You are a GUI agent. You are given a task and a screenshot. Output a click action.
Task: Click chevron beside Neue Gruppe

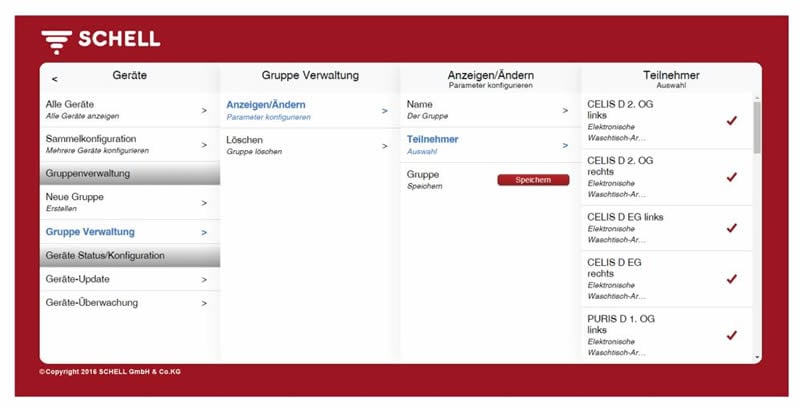[204, 203]
